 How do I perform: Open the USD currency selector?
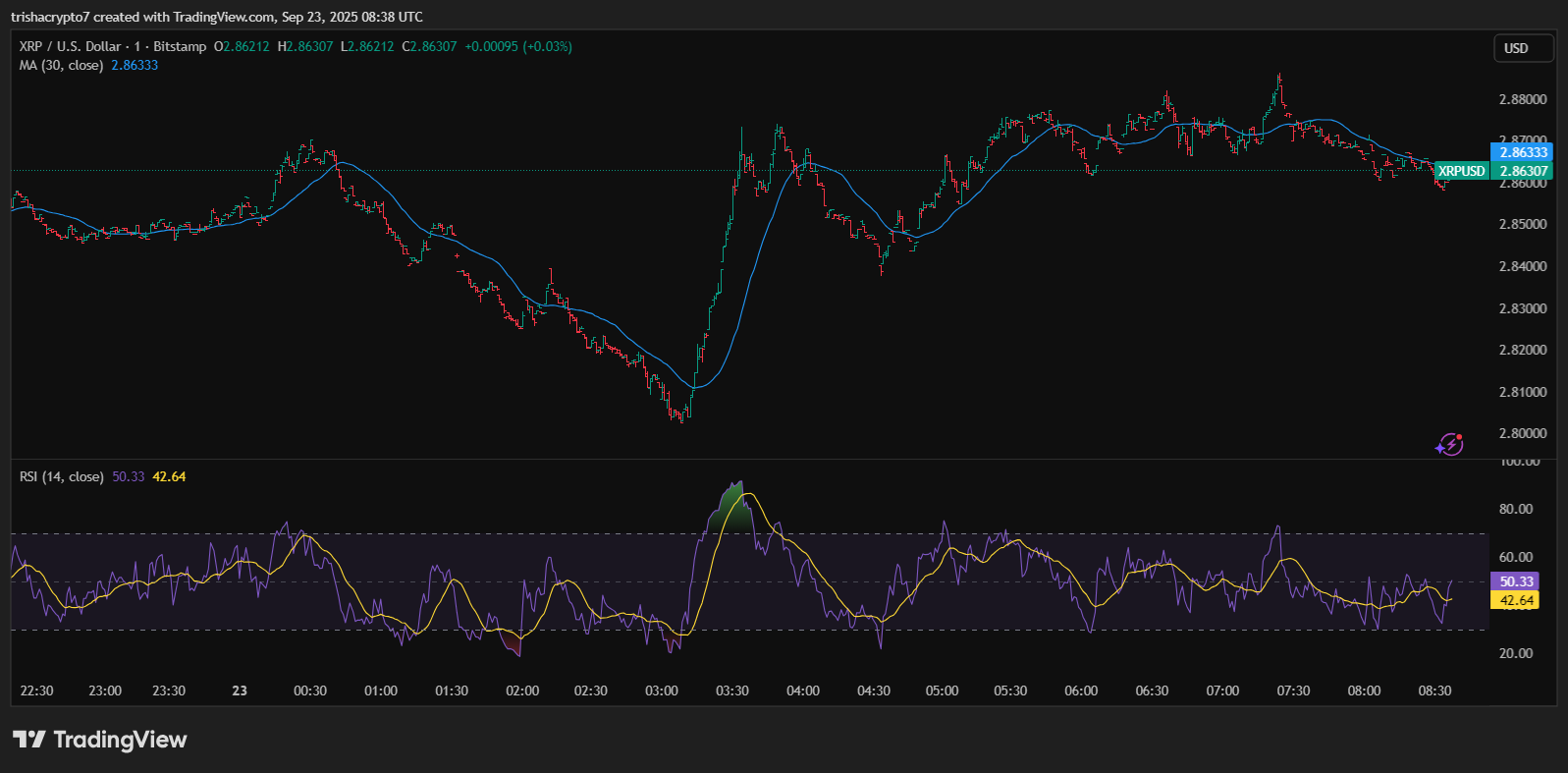(x=1523, y=48)
